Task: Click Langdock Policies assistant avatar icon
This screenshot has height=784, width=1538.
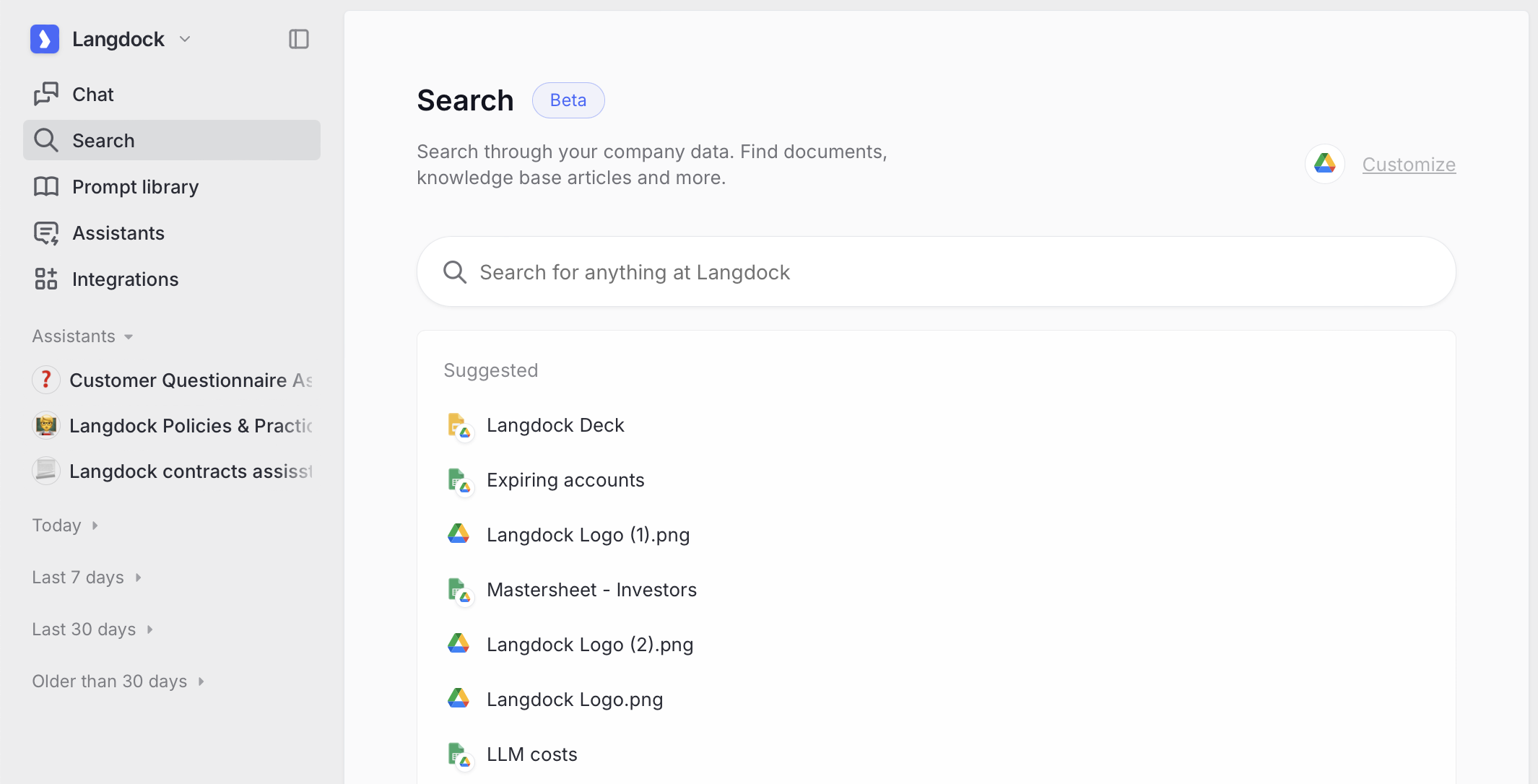Action: pos(46,426)
